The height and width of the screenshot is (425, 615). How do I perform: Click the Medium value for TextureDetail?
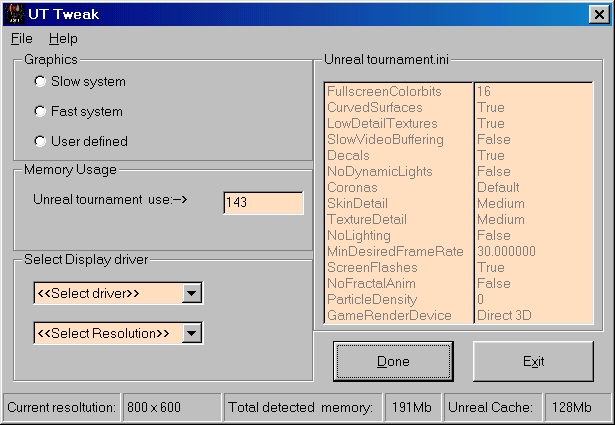point(501,220)
